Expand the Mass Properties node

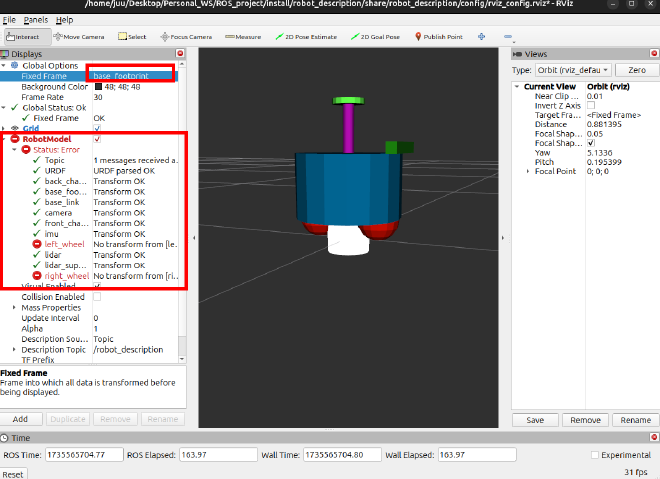(14, 307)
